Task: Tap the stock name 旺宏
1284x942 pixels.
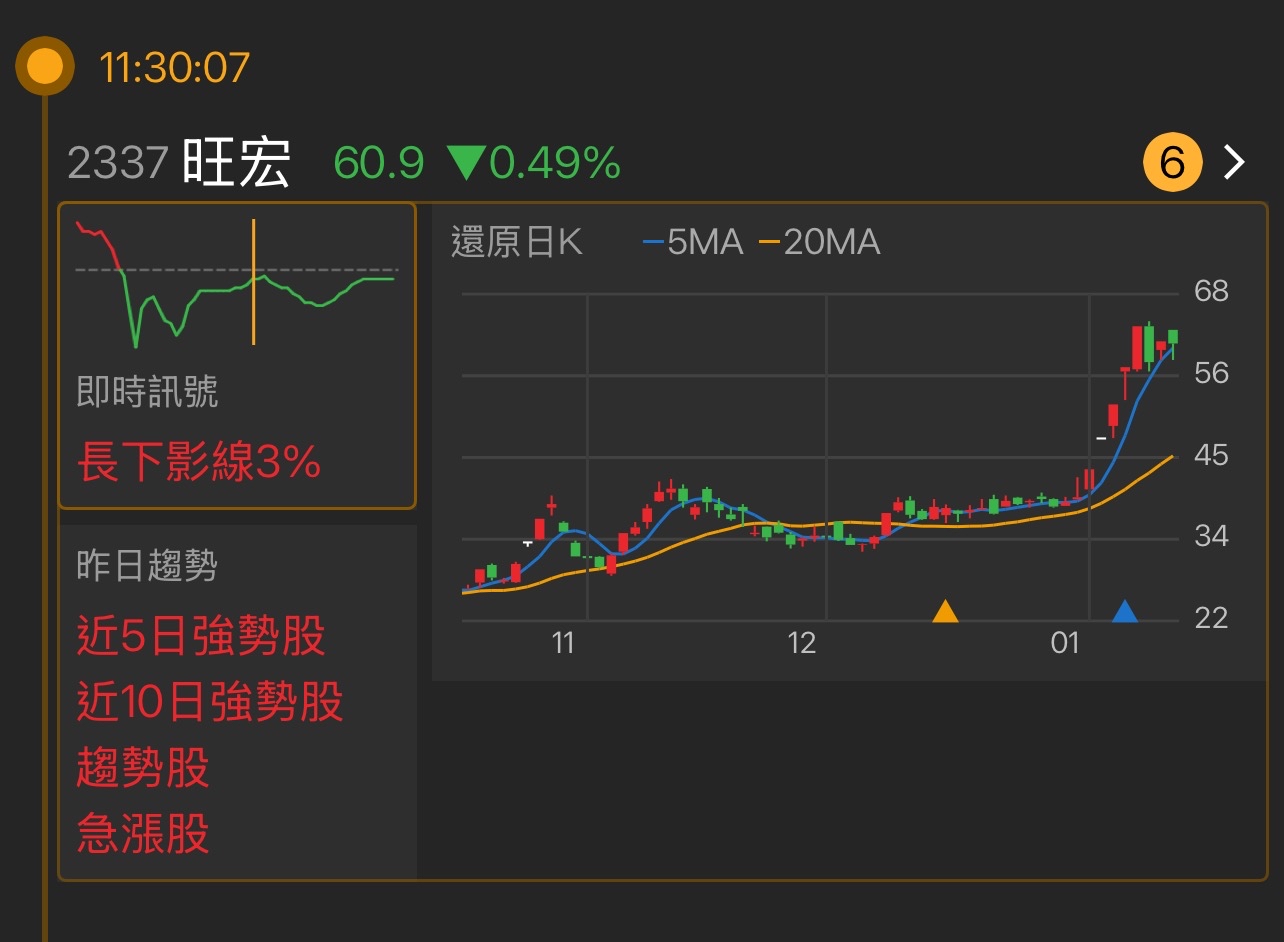Action: (232, 160)
